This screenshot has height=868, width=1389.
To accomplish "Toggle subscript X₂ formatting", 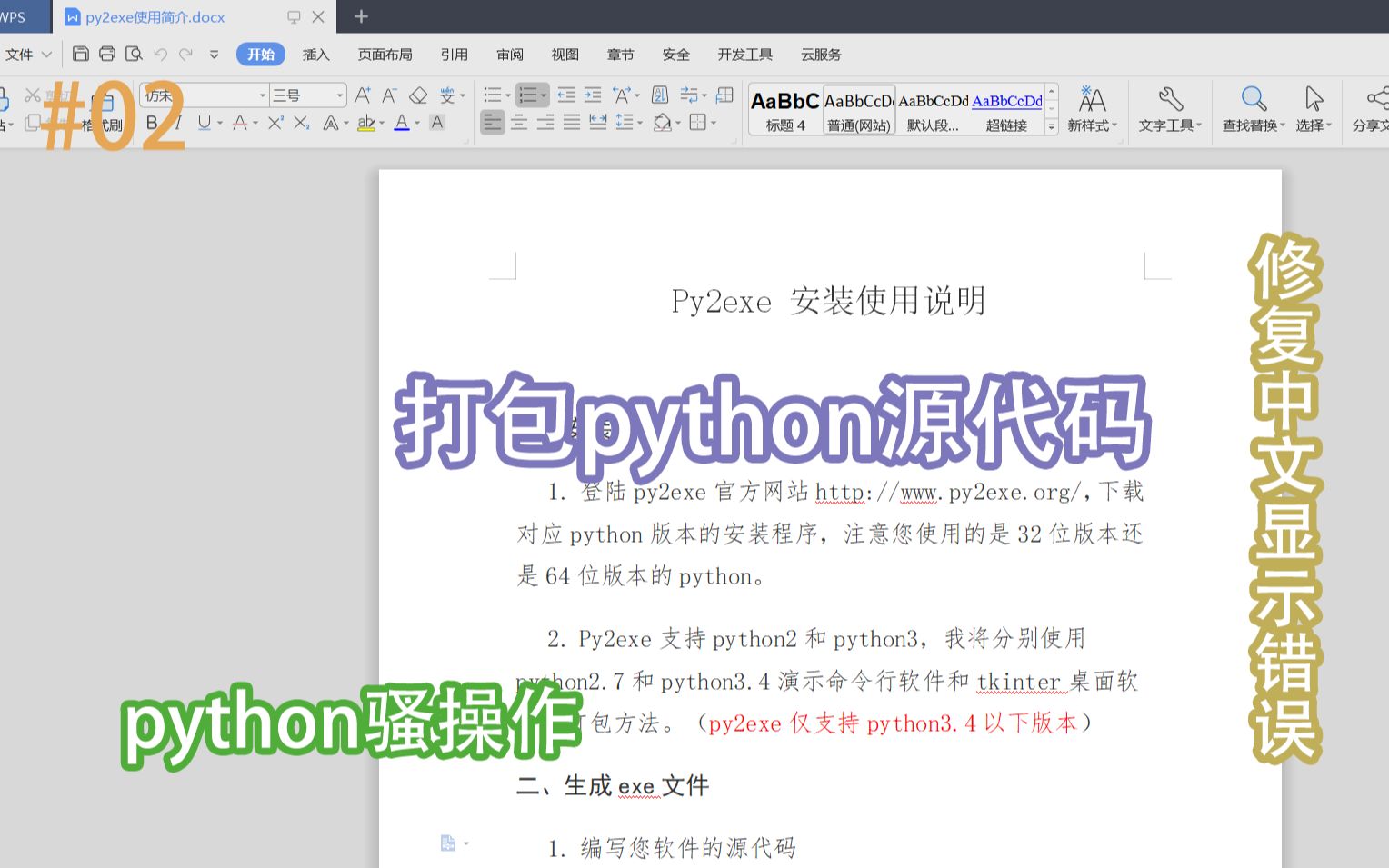I will [x=302, y=122].
